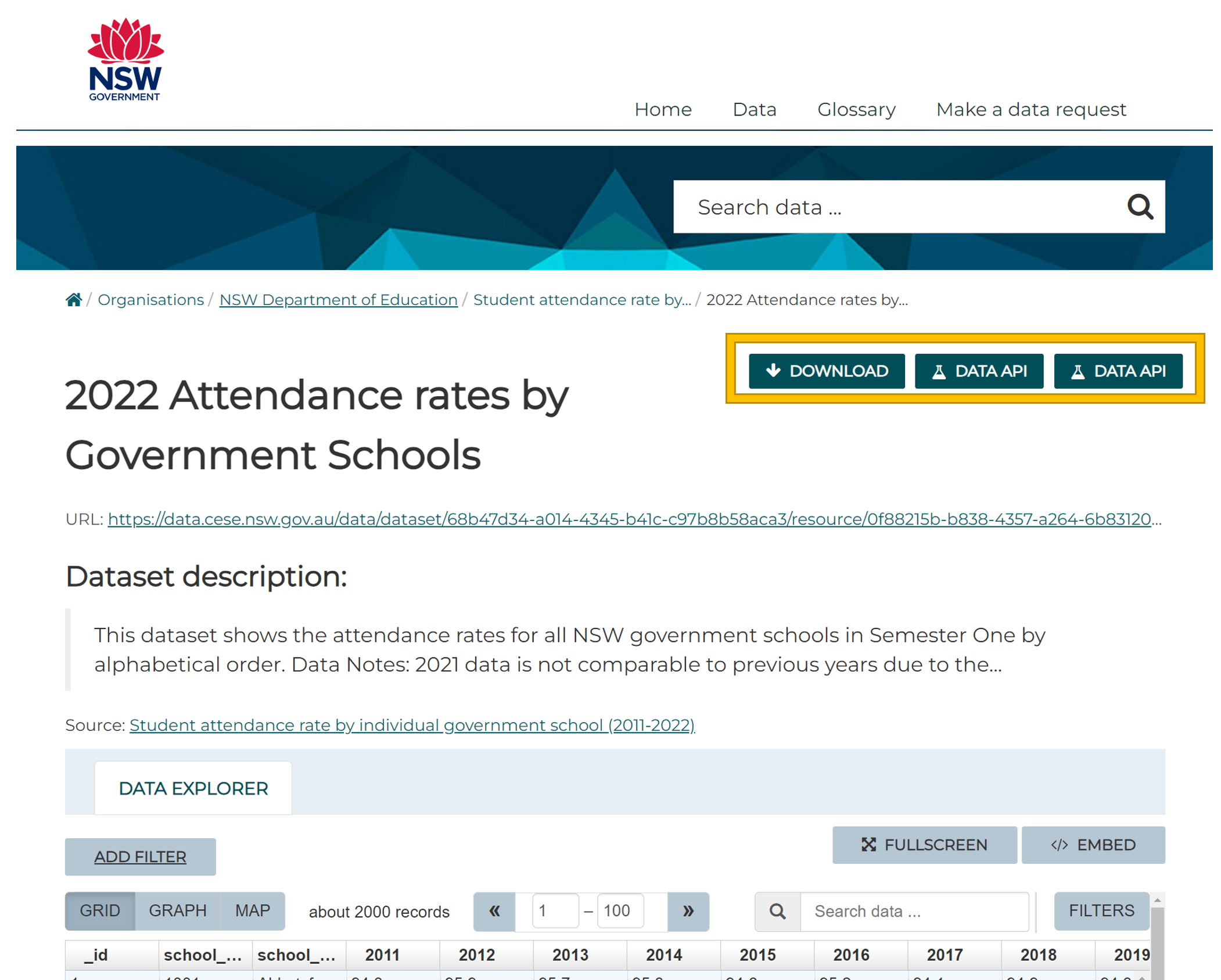Image resolution: width=1221 pixels, height=980 pixels.
Task: Click the home icon in breadcrumb
Action: pos(74,300)
